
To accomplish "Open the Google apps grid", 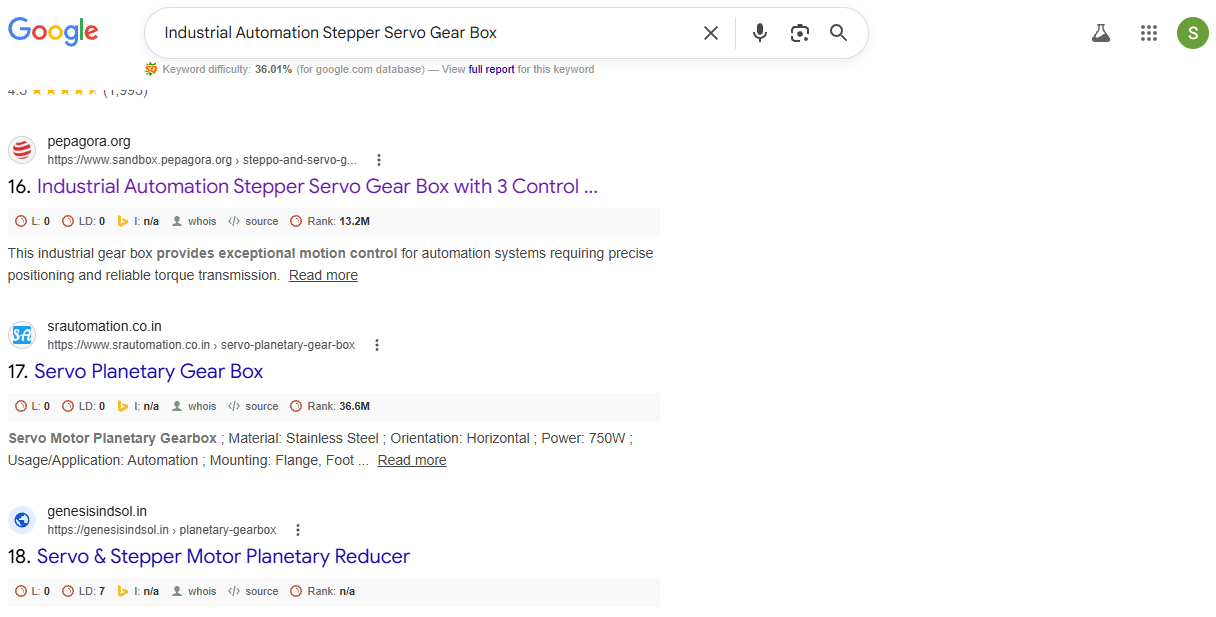I will tap(1148, 33).
